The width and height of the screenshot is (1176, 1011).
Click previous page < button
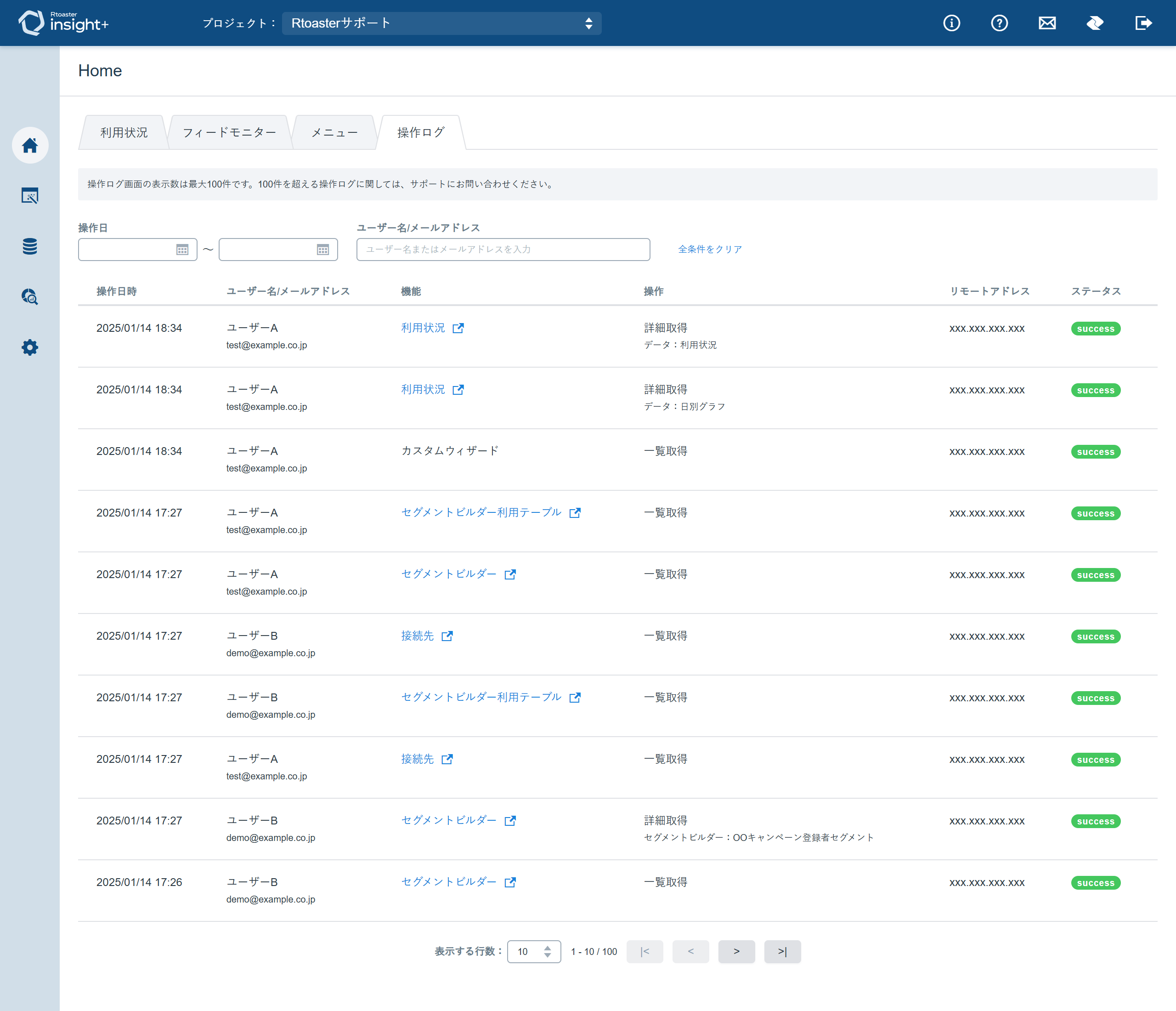click(691, 951)
